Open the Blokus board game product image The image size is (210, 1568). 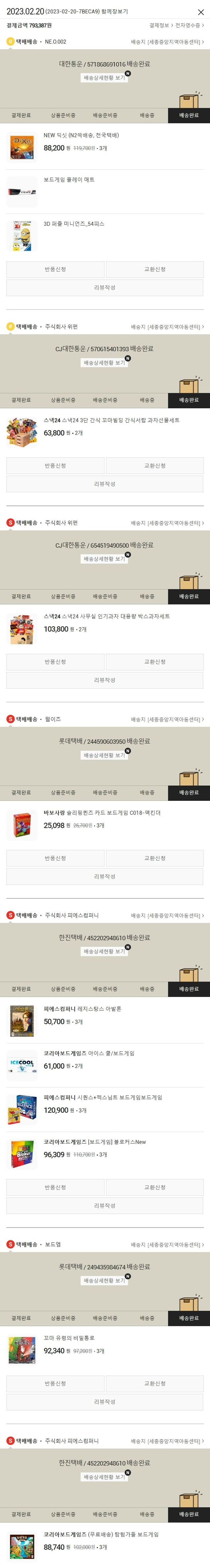22,1153
